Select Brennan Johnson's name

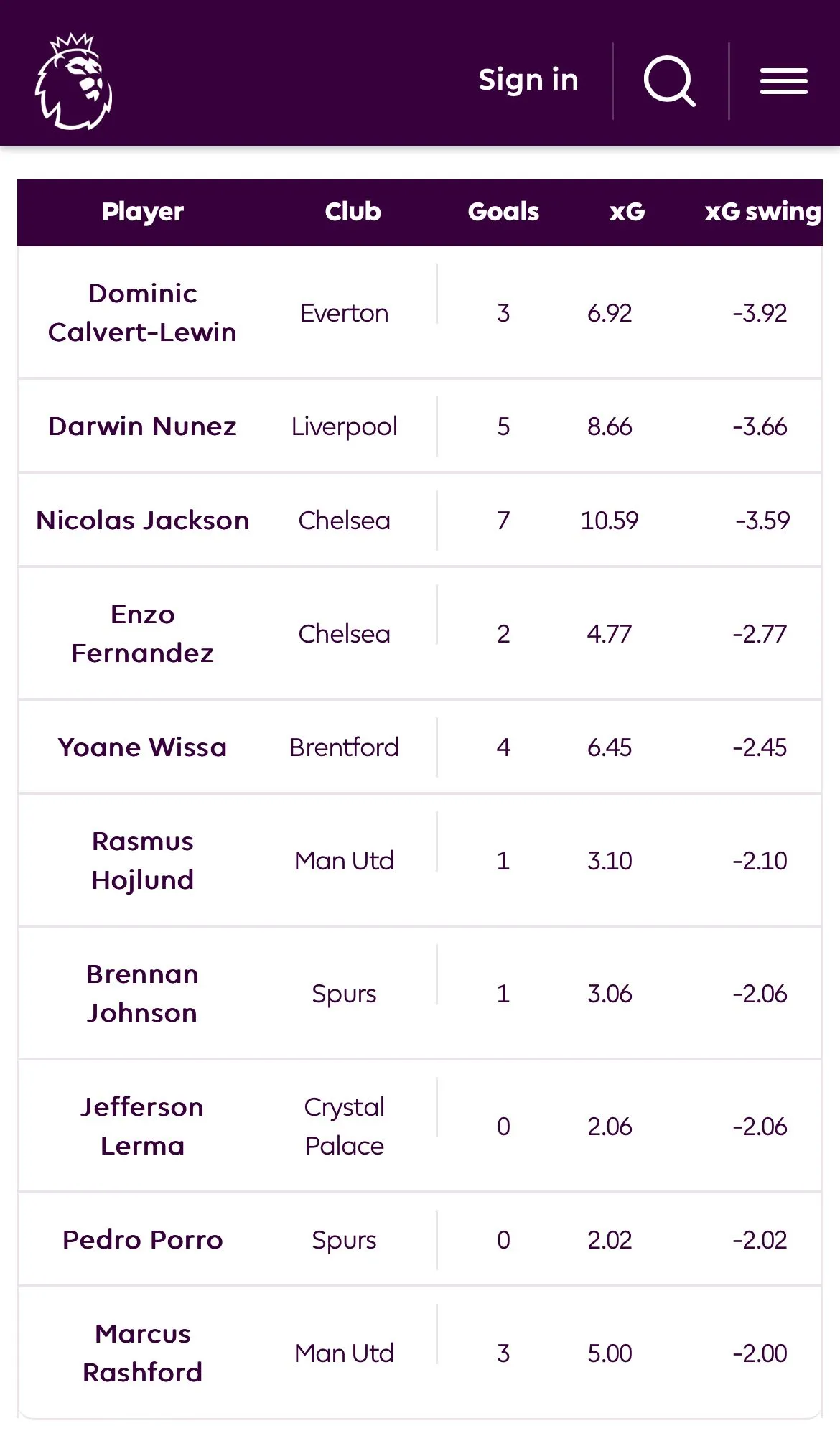(142, 994)
